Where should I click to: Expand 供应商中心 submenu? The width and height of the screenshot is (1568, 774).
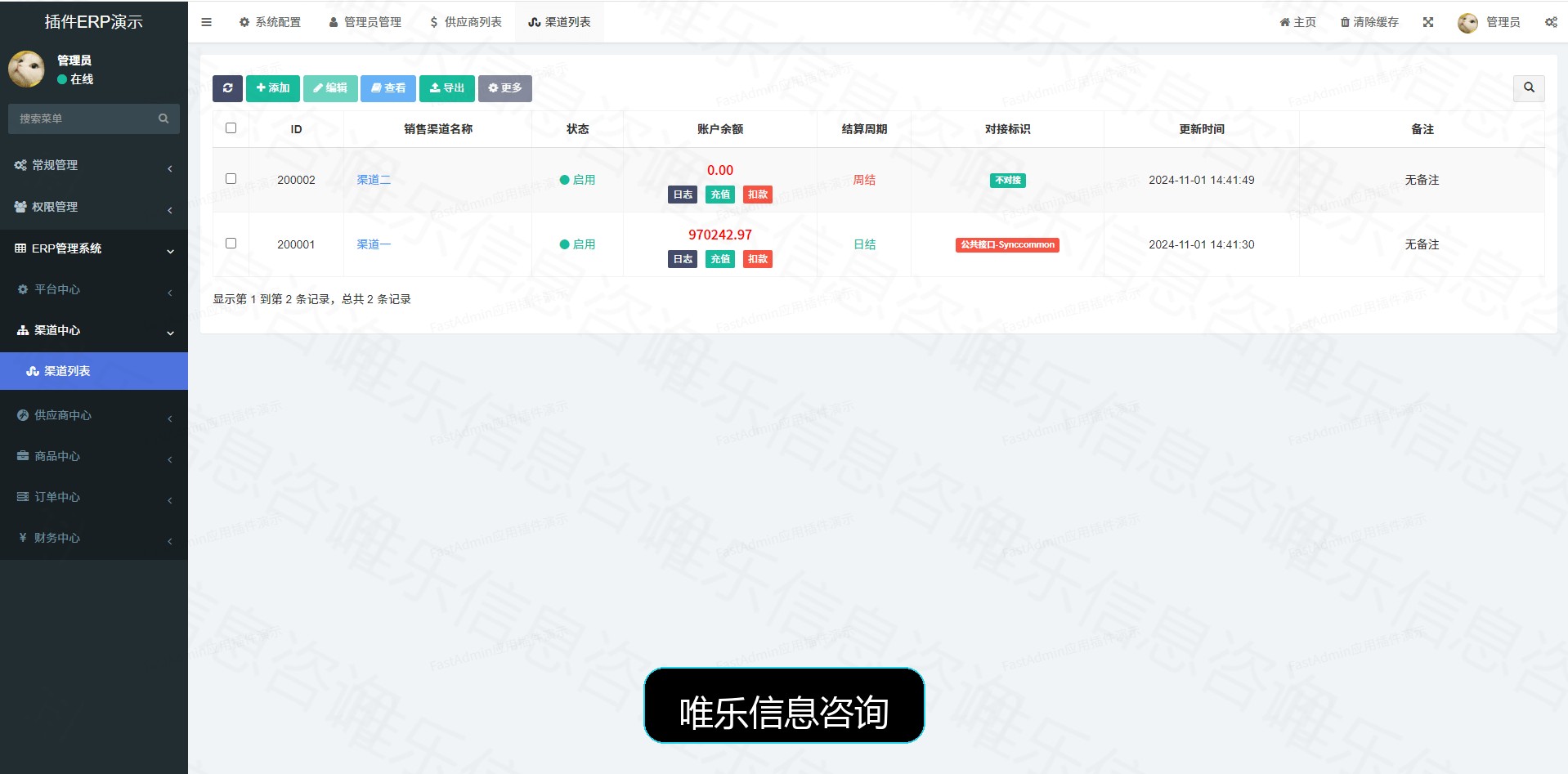(94, 415)
